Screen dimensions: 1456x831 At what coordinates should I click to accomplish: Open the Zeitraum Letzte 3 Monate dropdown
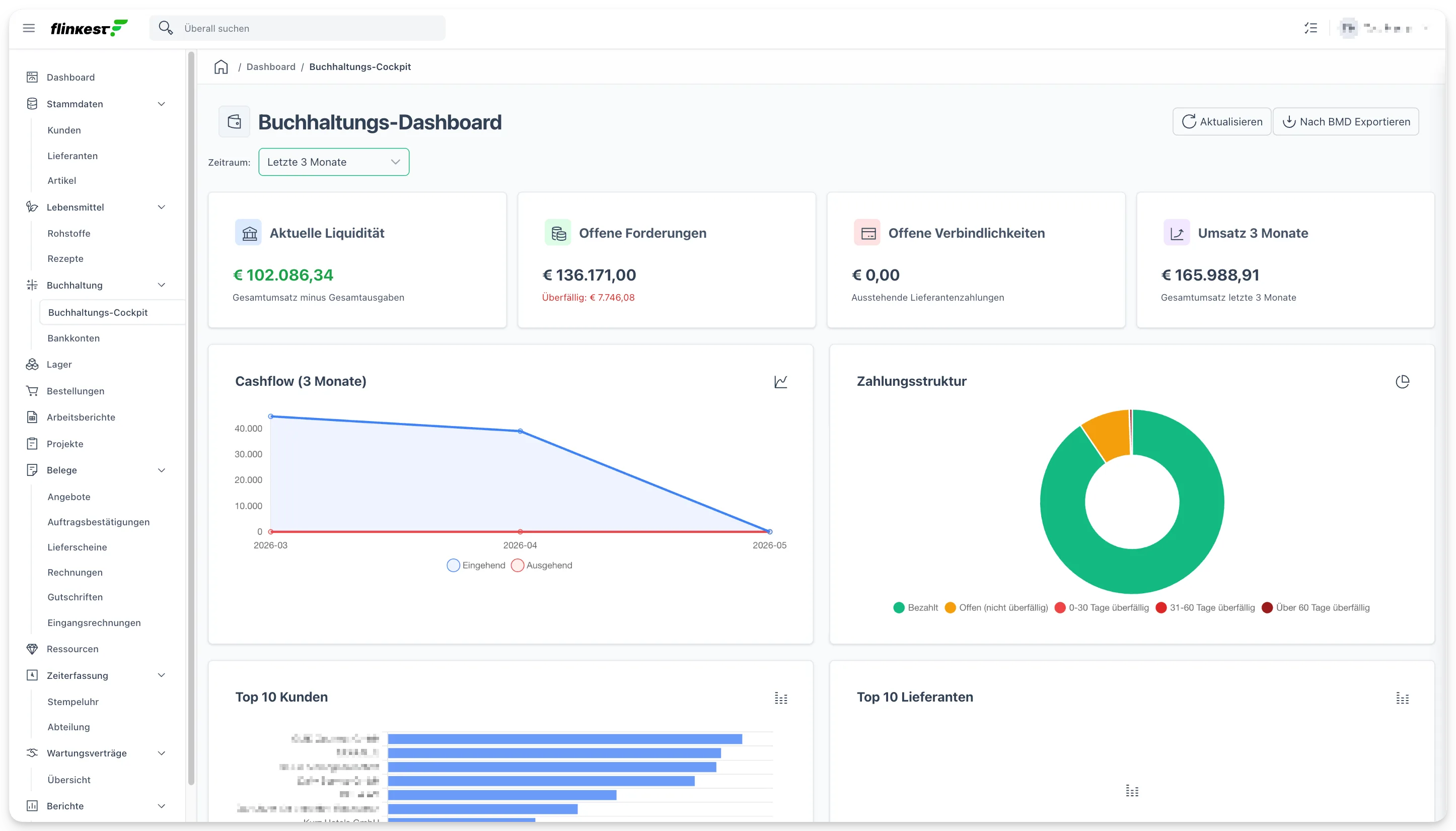(x=334, y=162)
